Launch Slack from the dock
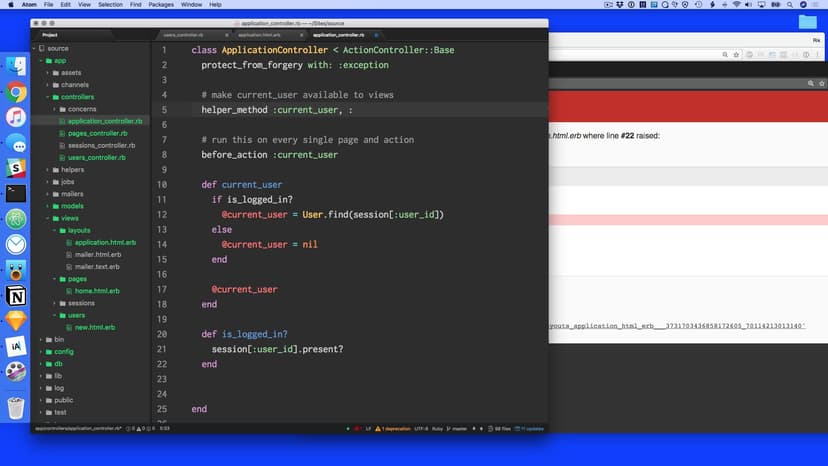Viewport: 828px width, 466px height. [x=16, y=168]
